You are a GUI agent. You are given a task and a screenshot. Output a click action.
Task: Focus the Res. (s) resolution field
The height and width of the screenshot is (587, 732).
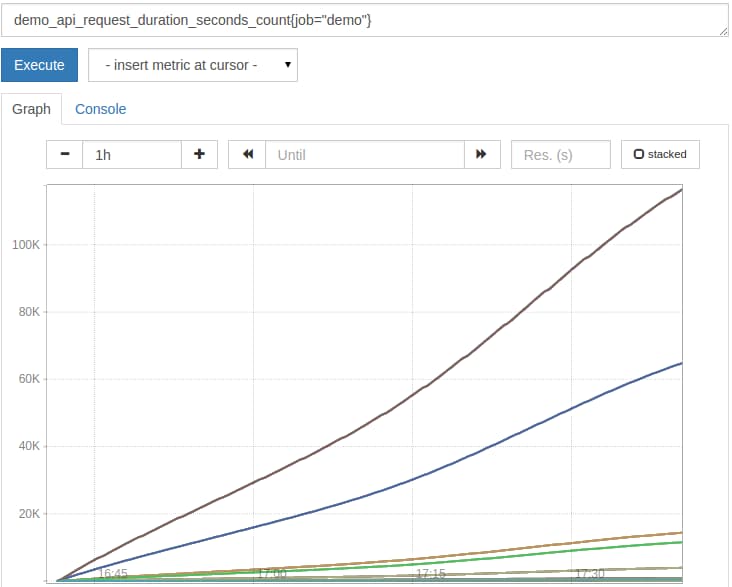click(561, 154)
